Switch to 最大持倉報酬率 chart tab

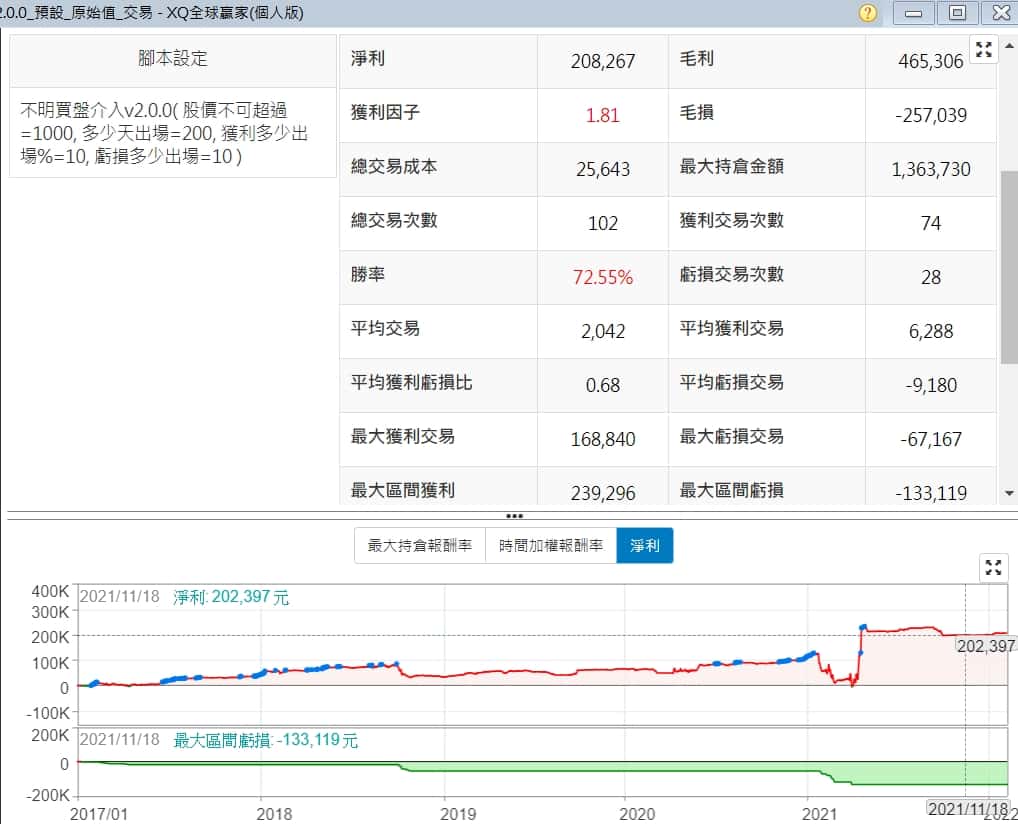pos(420,546)
